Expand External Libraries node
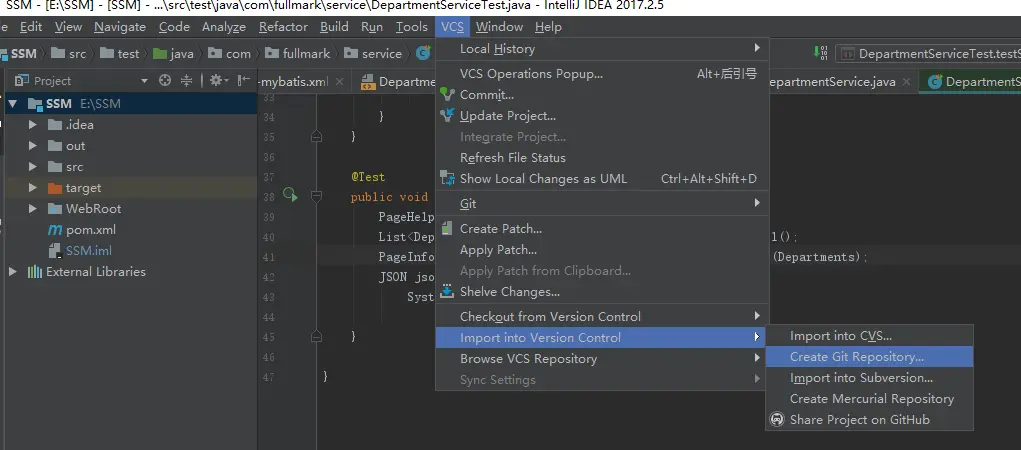 click(12, 272)
